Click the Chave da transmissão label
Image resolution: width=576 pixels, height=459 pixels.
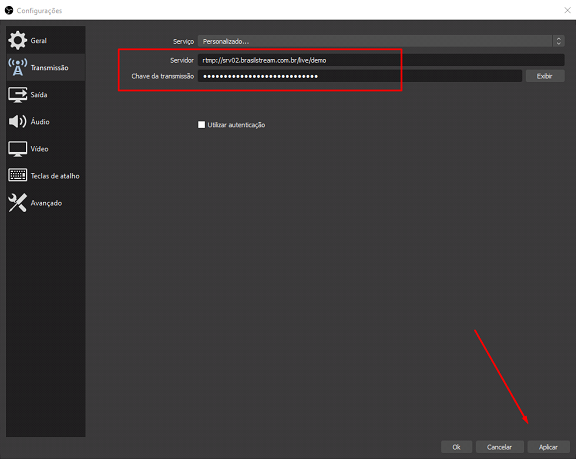163,76
